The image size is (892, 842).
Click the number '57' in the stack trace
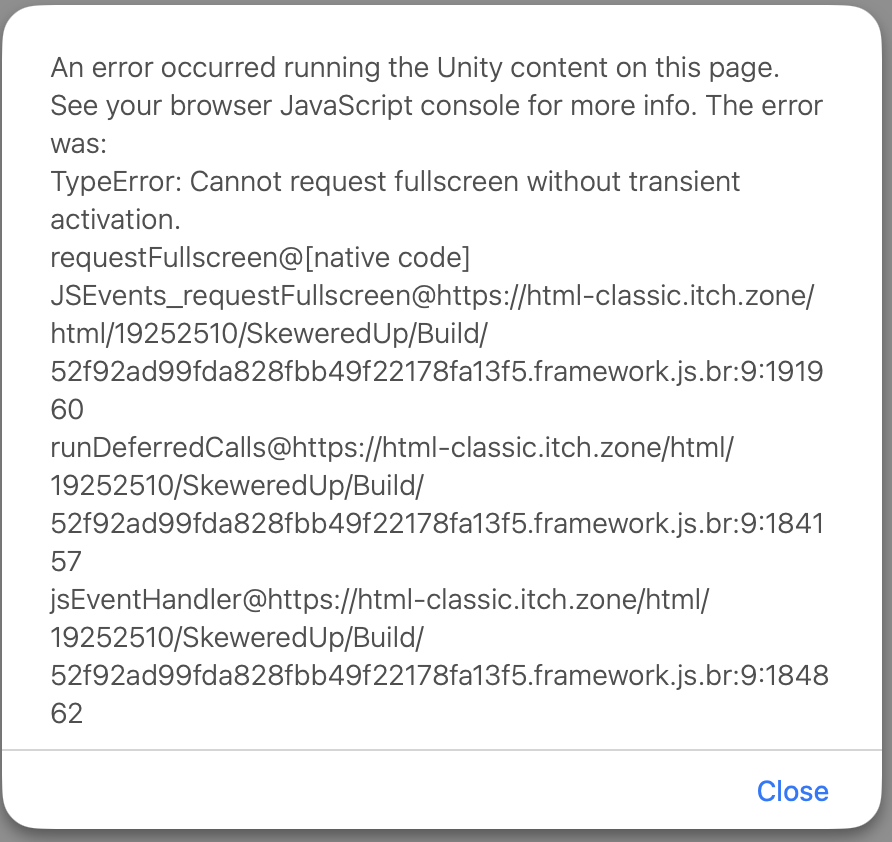(x=67, y=562)
